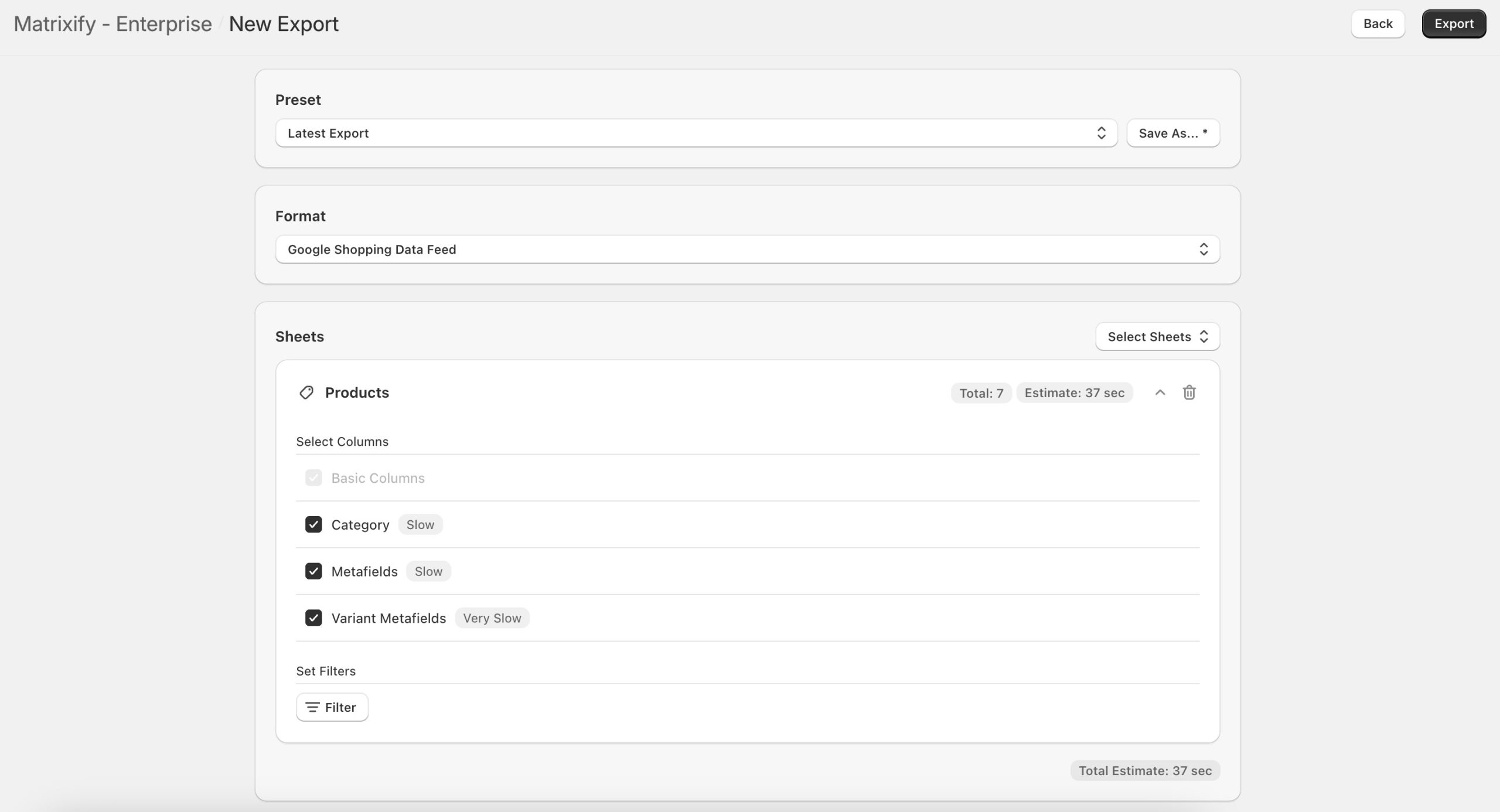This screenshot has height=812, width=1500.
Task: Uncheck the Variant Metafields column
Action: pos(314,618)
